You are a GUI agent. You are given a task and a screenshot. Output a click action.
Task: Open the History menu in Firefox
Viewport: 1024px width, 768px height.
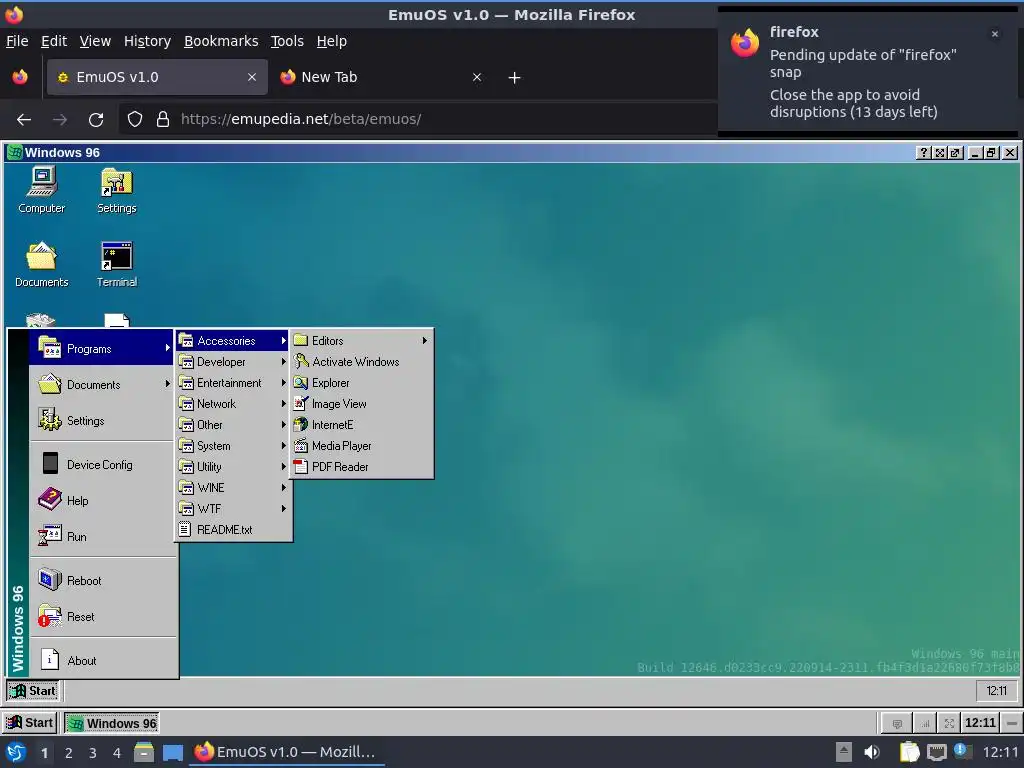[147, 41]
